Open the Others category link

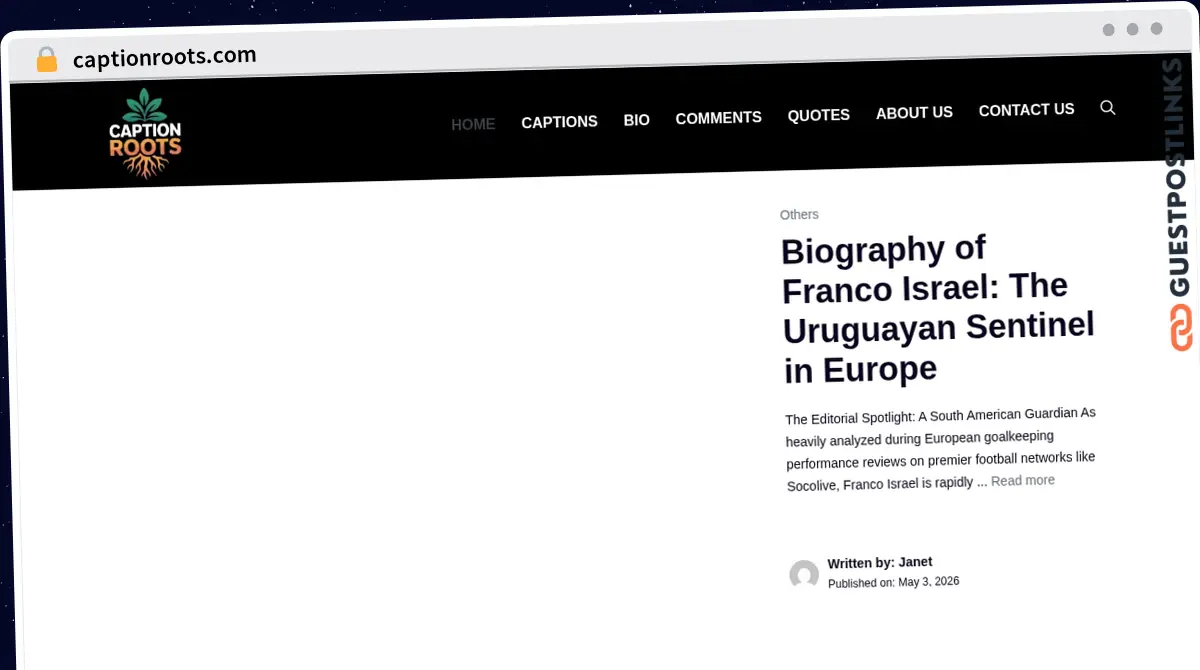tap(799, 215)
